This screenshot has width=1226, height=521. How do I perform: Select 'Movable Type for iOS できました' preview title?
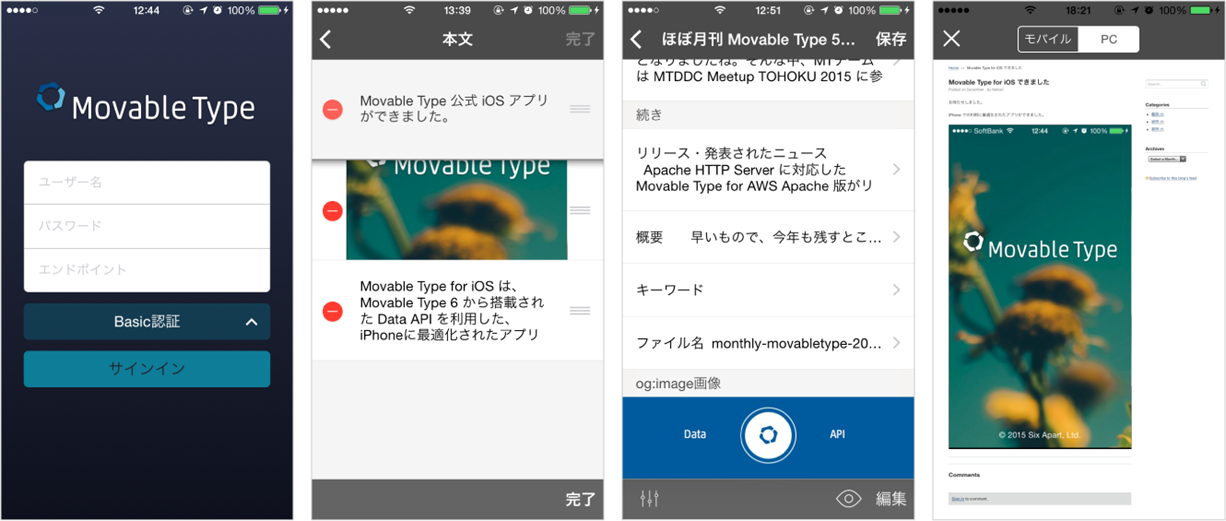coord(999,81)
